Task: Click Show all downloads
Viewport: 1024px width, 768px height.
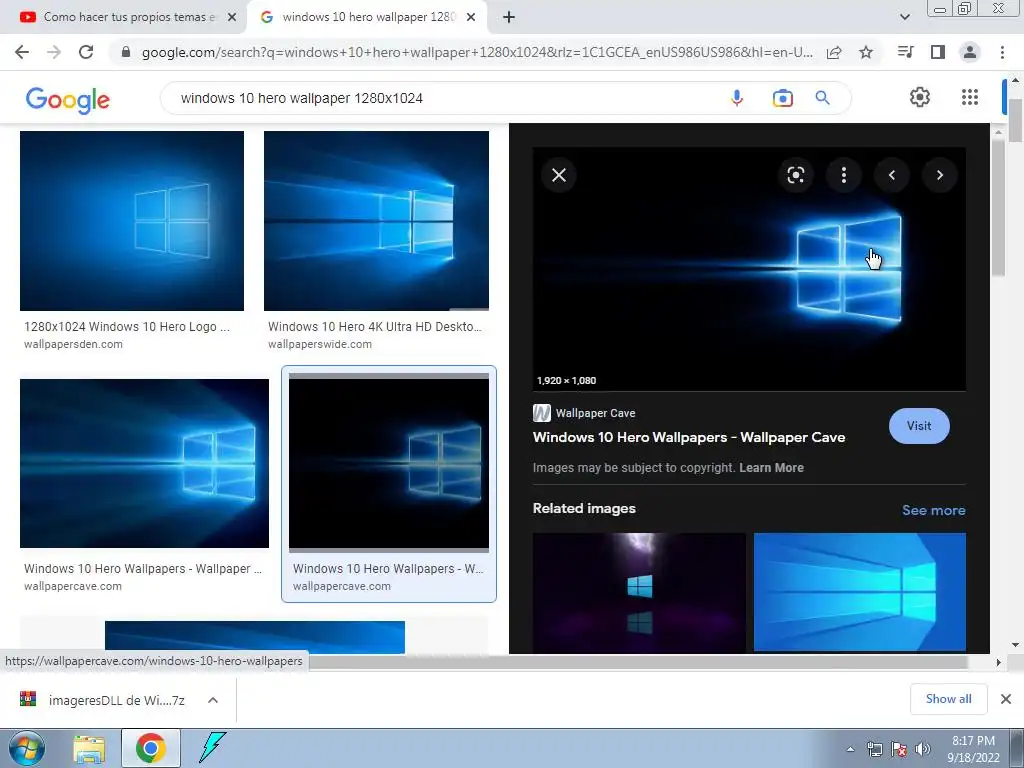Action: click(x=948, y=699)
